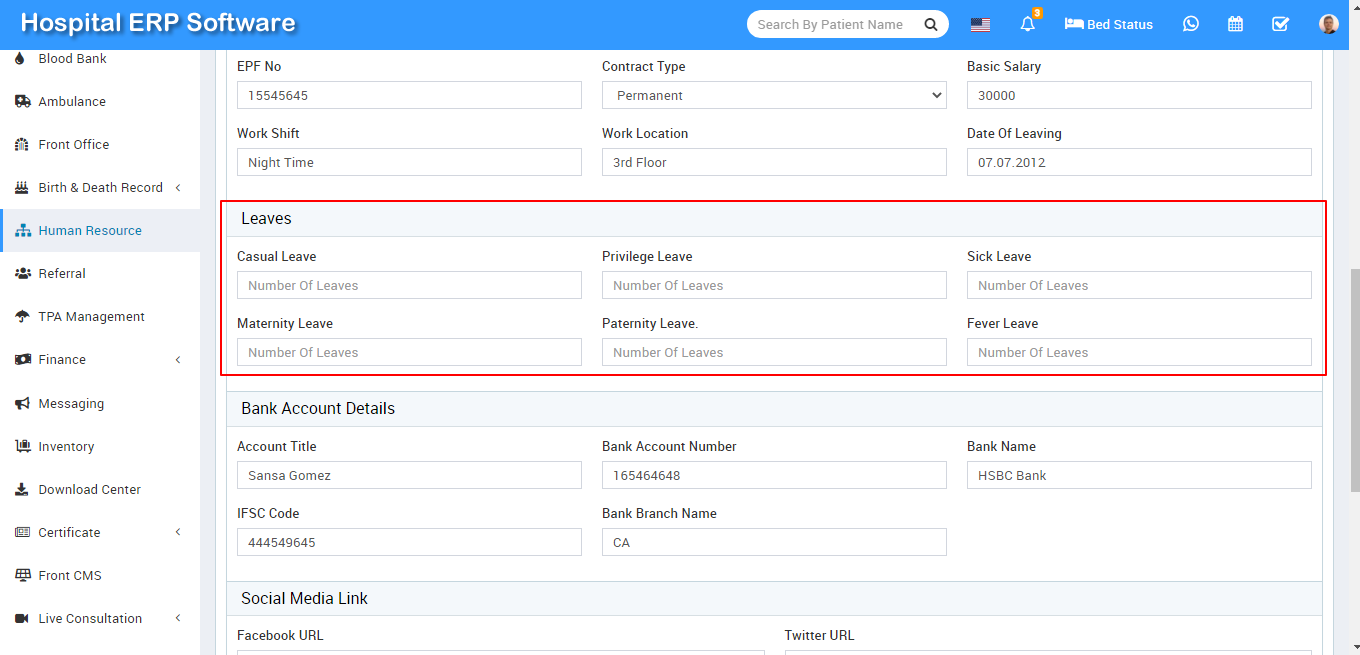
Task: Open the Download Center menu item
Action: 89,490
